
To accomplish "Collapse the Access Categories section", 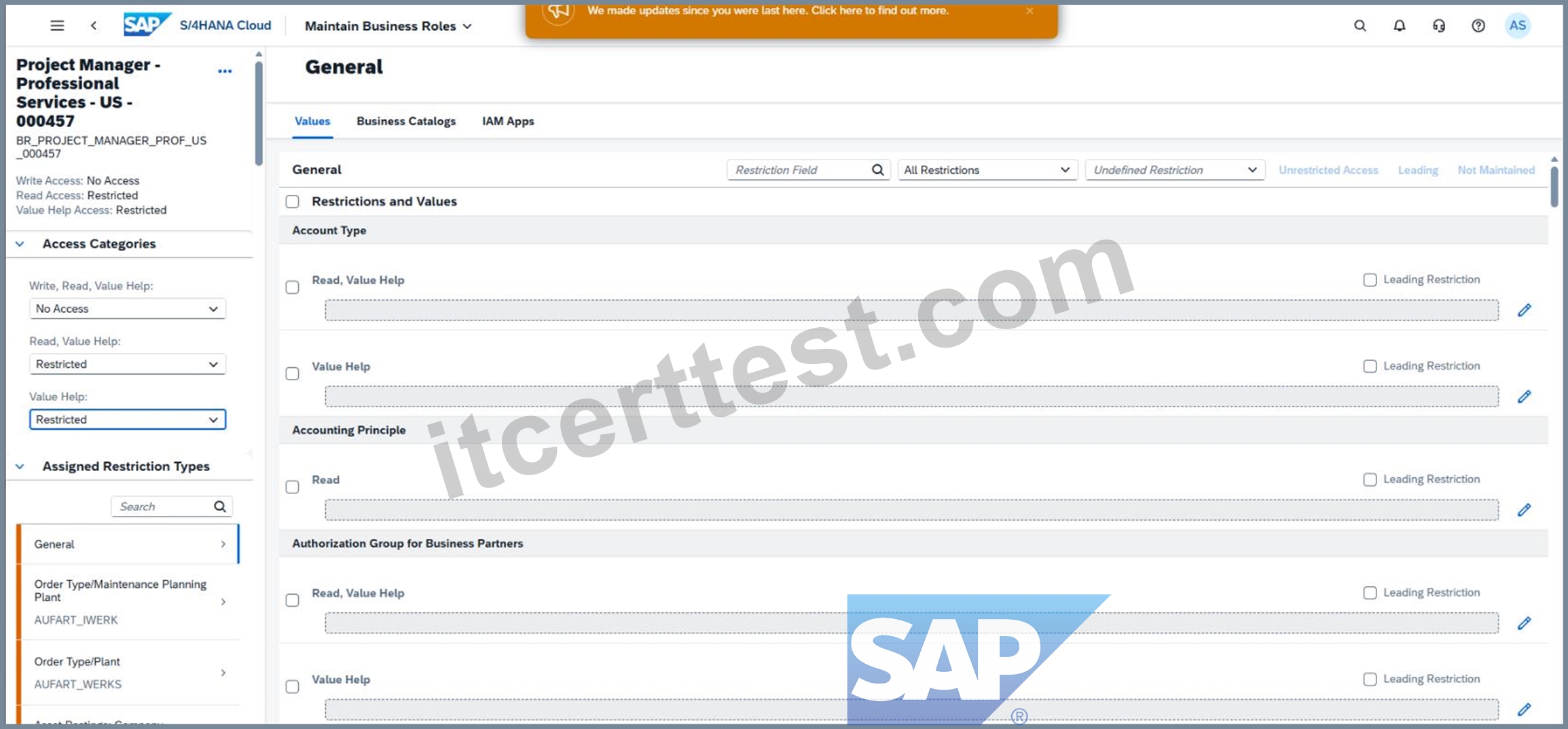I will coord(20,244).
